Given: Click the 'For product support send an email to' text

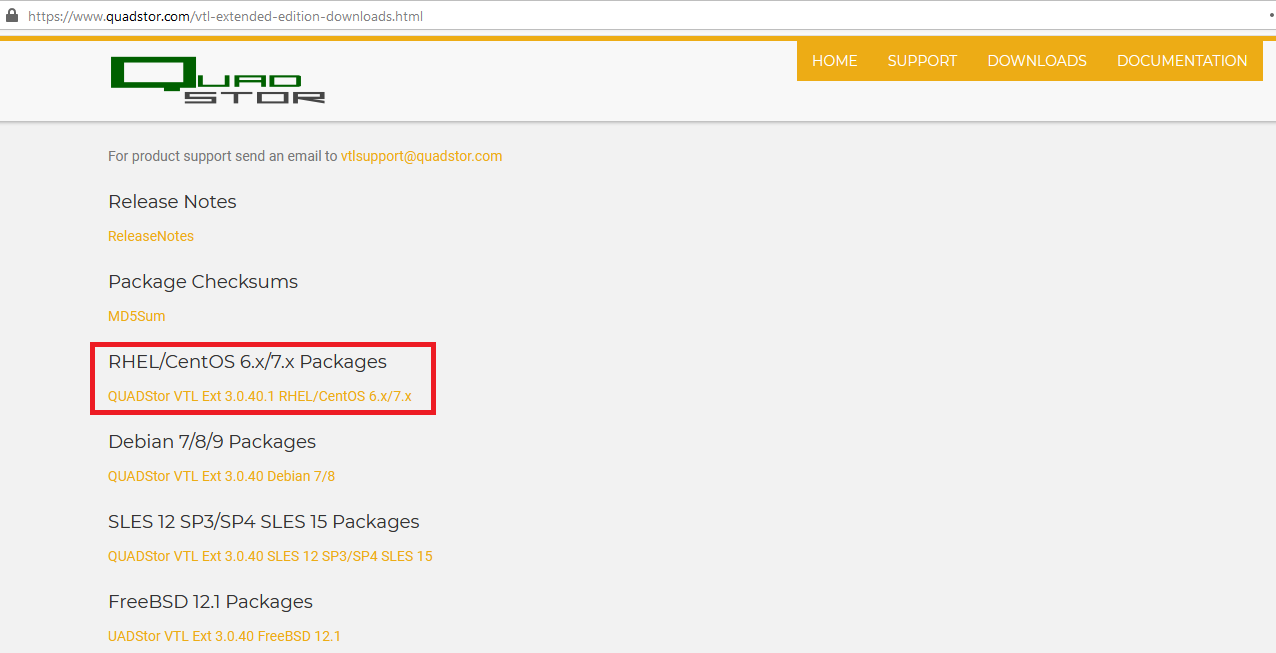Looking at the screenshot, I should coord(222,156).
